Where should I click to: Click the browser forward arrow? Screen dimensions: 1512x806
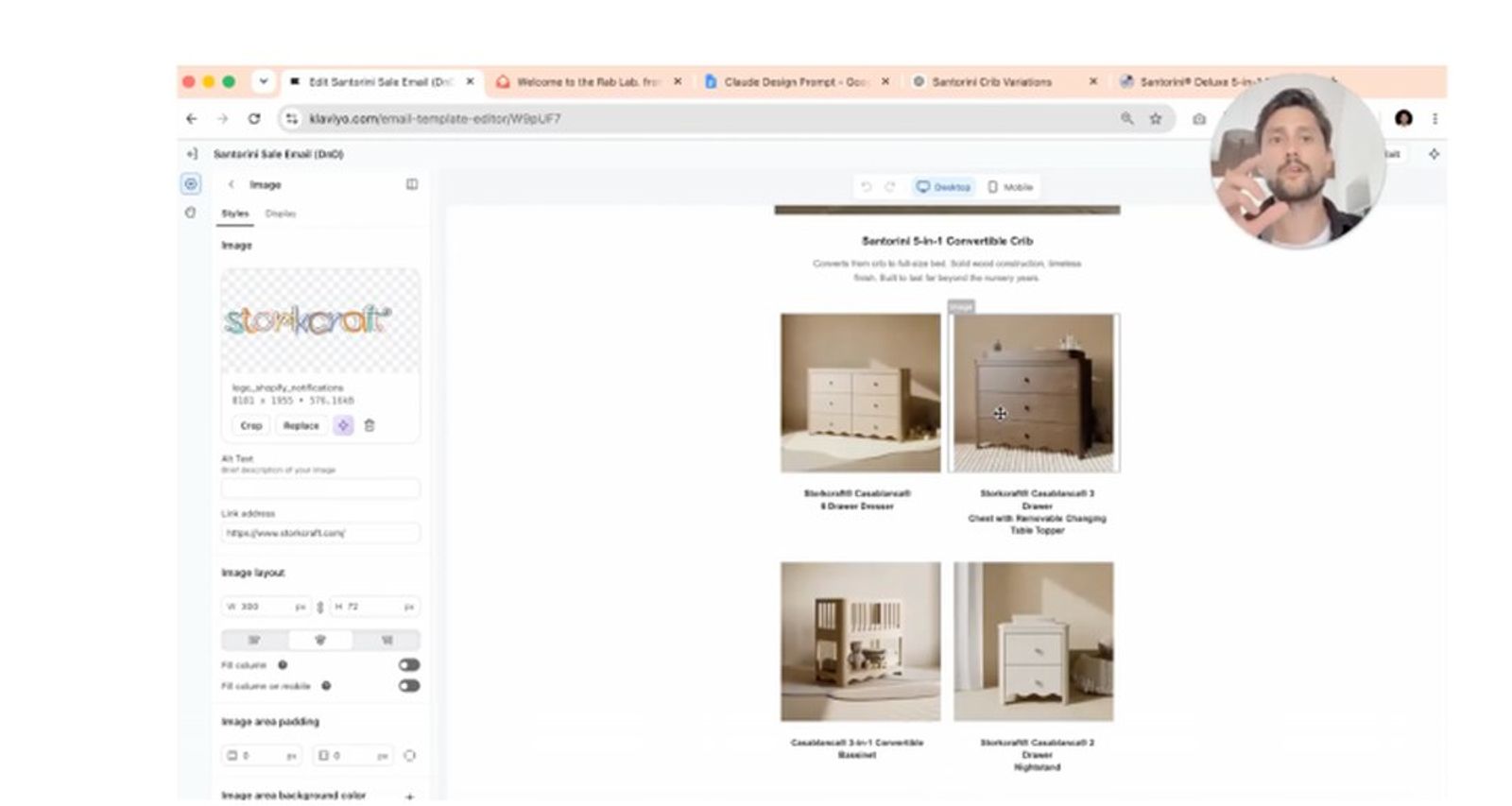pos(222,119)
